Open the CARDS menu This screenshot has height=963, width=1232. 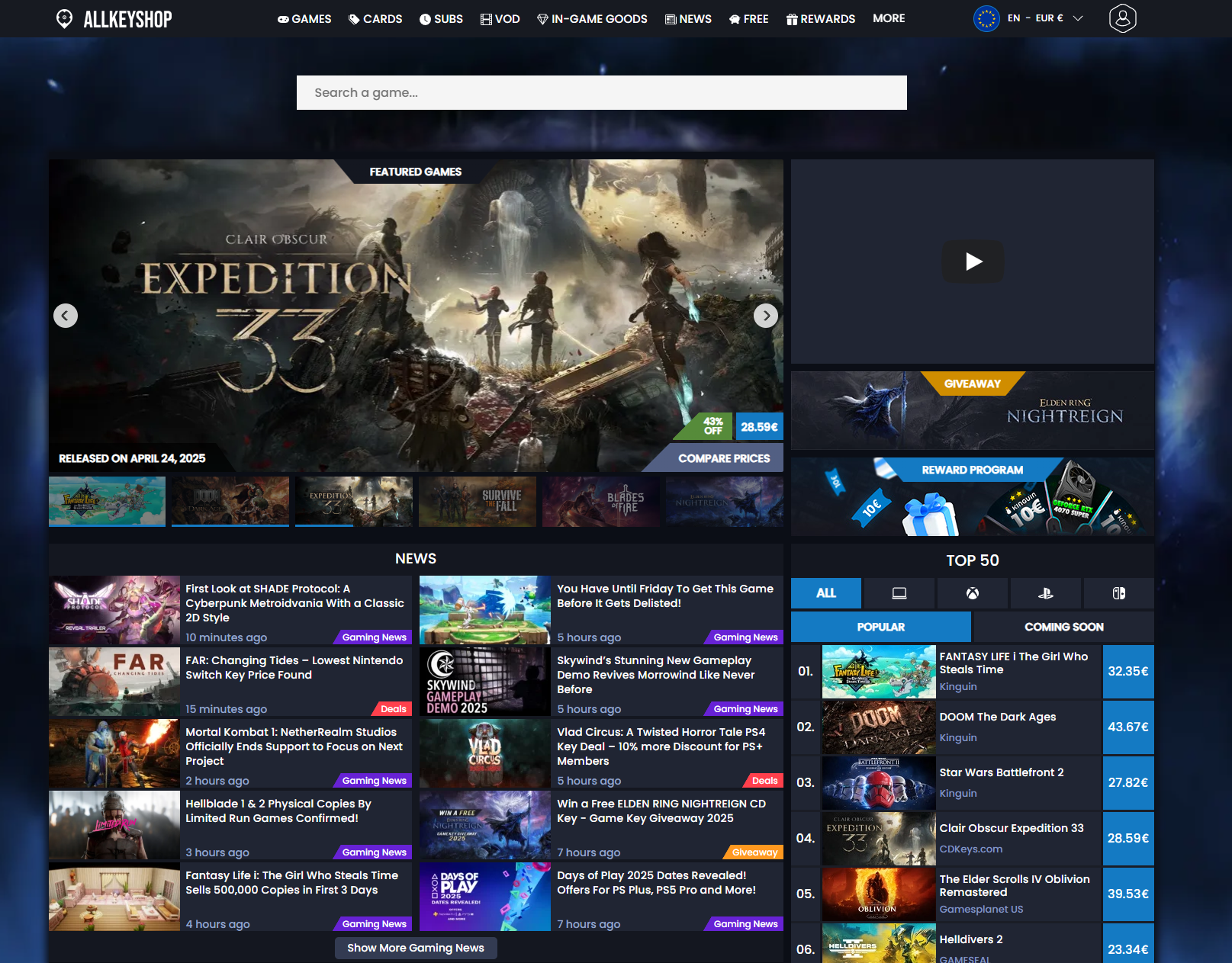pyautogui.click(x=375, y=19)
